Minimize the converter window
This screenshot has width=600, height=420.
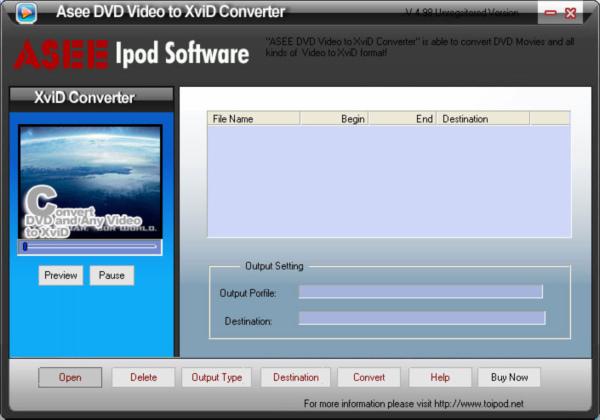(547, 14)
